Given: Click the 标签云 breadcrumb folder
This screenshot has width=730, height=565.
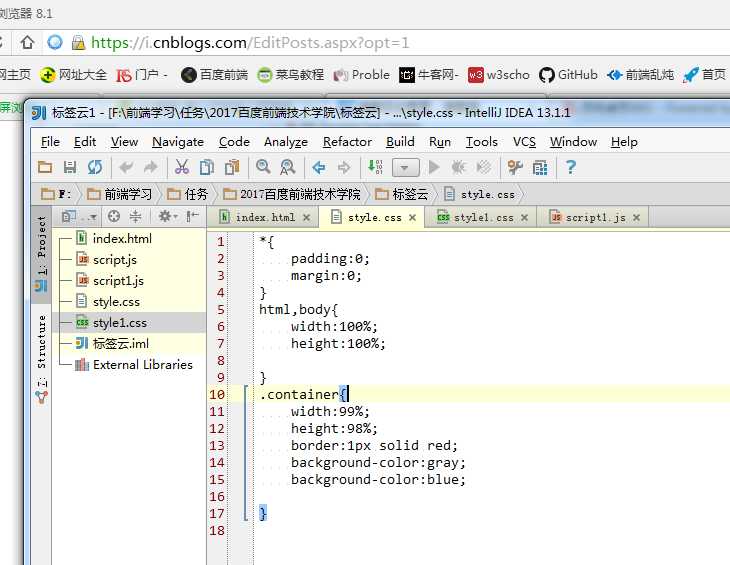Looking at the screenshot, I should tap(402, 194).
